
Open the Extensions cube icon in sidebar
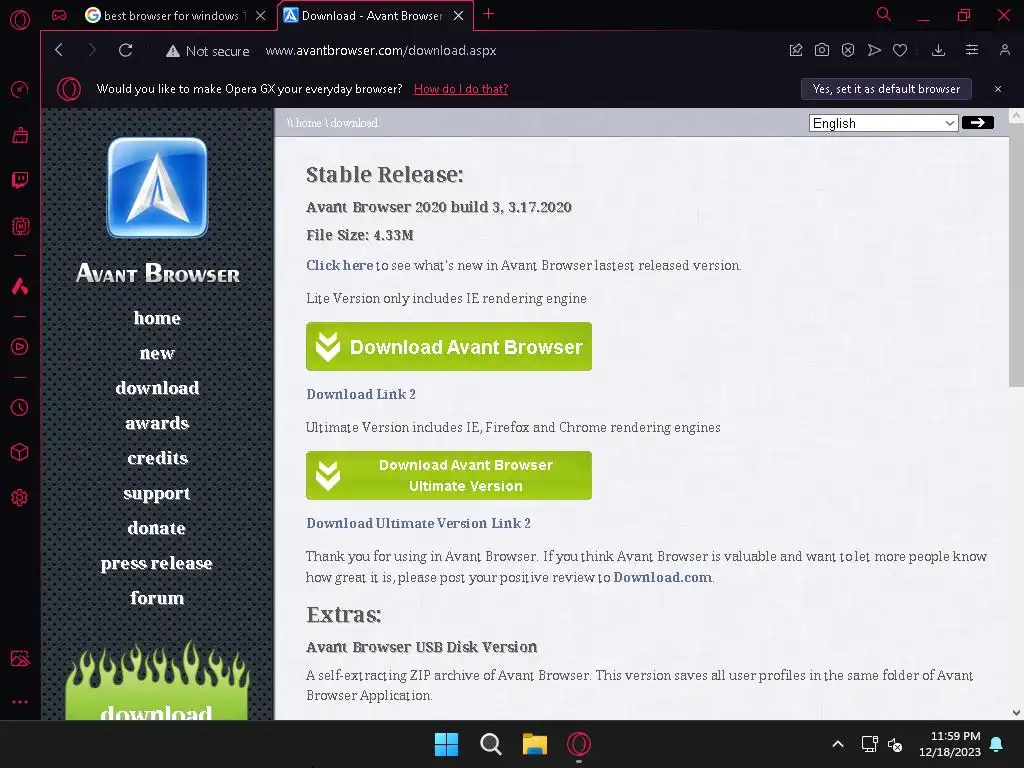click(20, 453)
